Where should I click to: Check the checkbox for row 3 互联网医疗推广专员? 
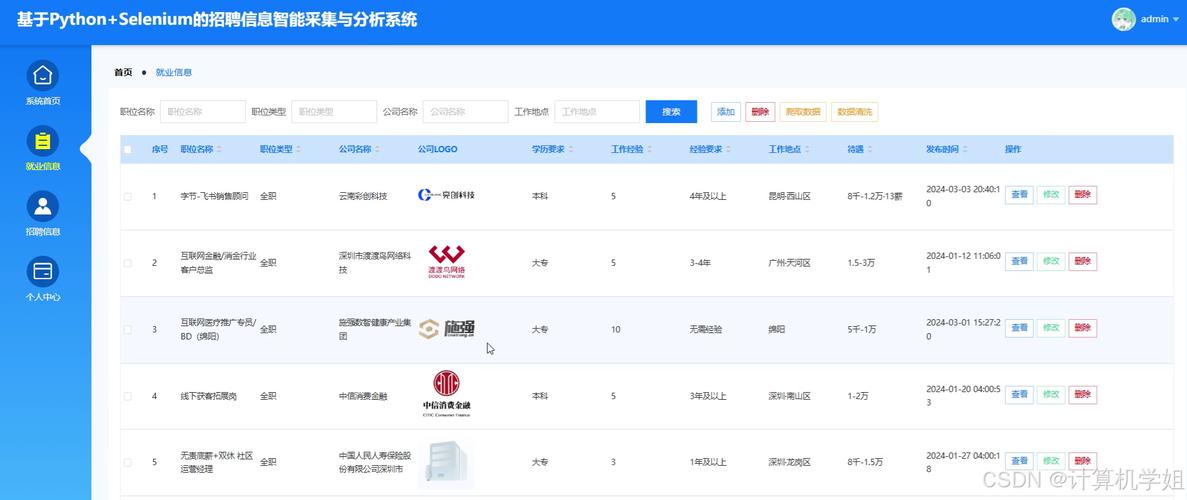click(x=127, y=330)
